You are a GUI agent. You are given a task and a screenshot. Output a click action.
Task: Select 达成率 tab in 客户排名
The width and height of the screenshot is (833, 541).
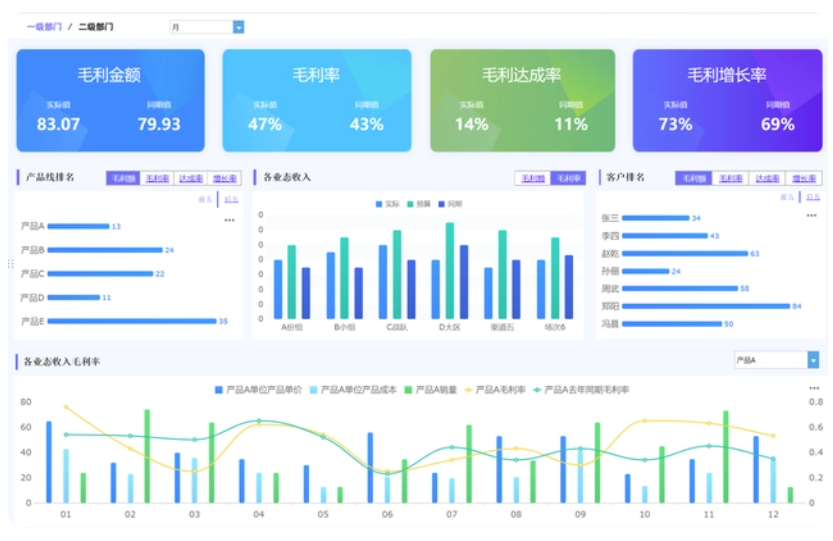point(767,178)
